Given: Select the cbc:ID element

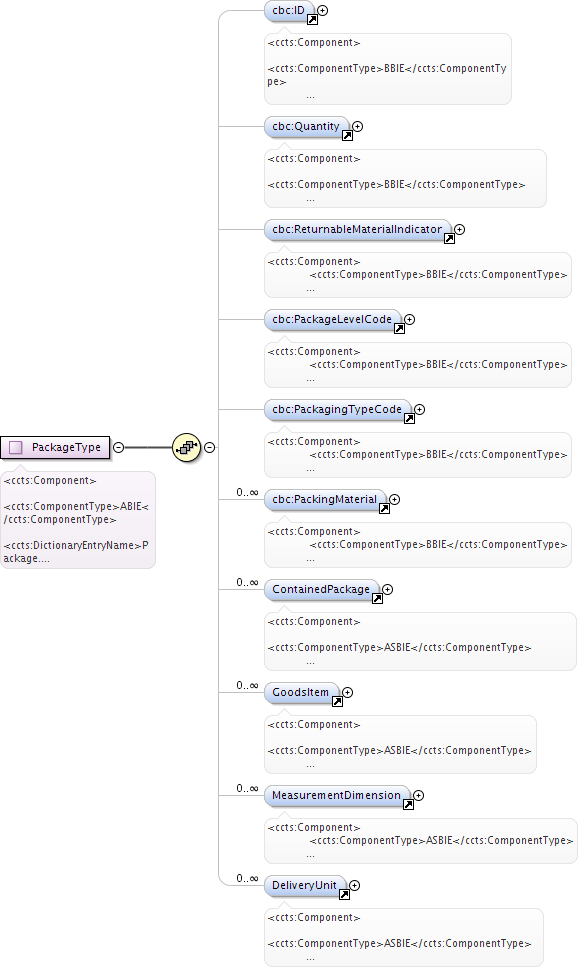Looking at the screenshot, I should (289, 11).
